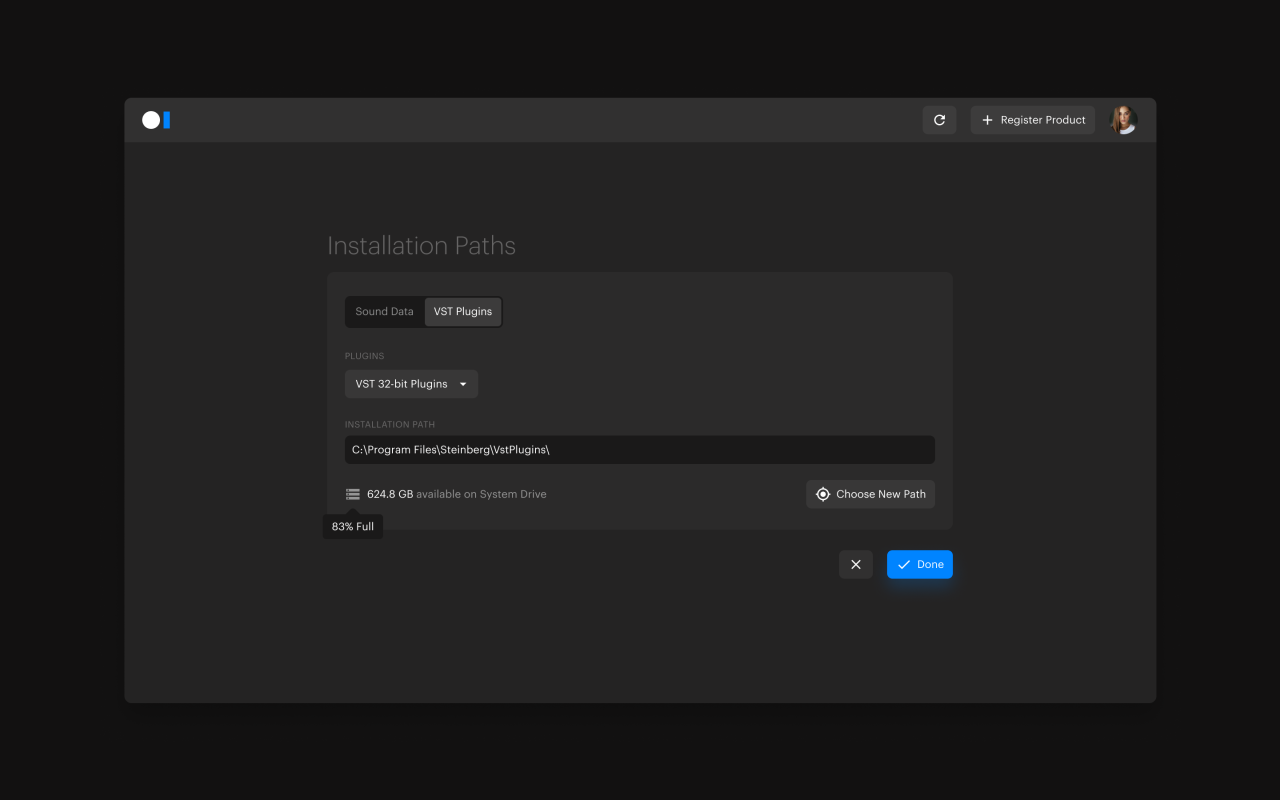Click the plus icon beside Register Product

987,120
